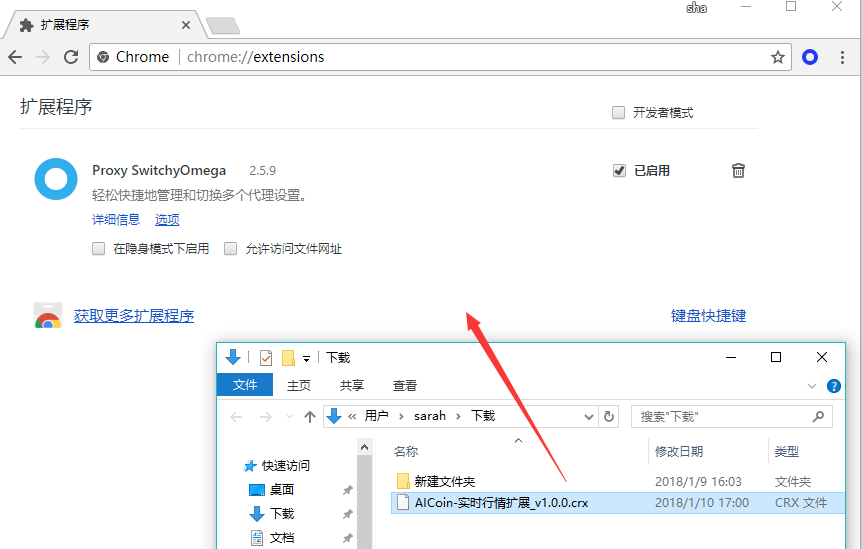Open Explorer help icon
The height and width of the screenshot is (549, 863).
pyautogui.click(x=834, y=386)
